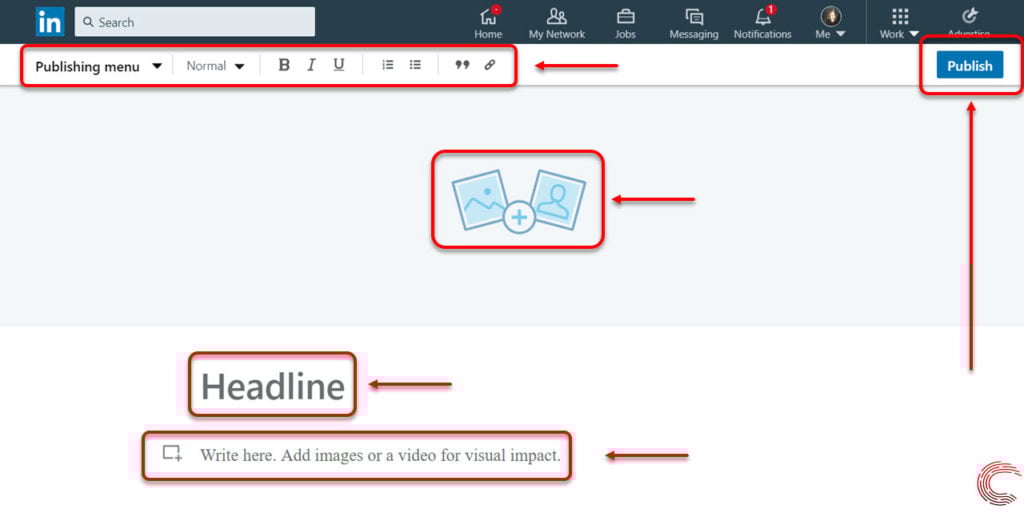Image resolution: width=1024 pixels, height=521 pixels.
Task: Open Messaging
Action: pos(694,23)
